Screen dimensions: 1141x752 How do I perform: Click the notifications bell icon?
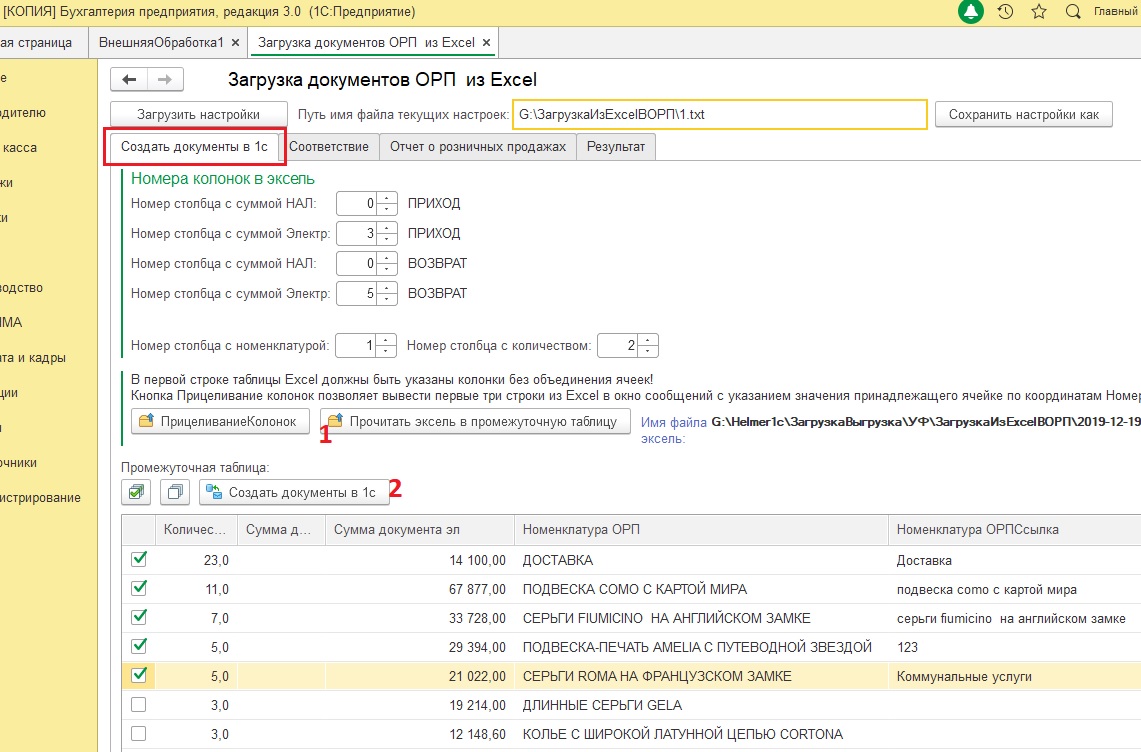coord(970,12)
